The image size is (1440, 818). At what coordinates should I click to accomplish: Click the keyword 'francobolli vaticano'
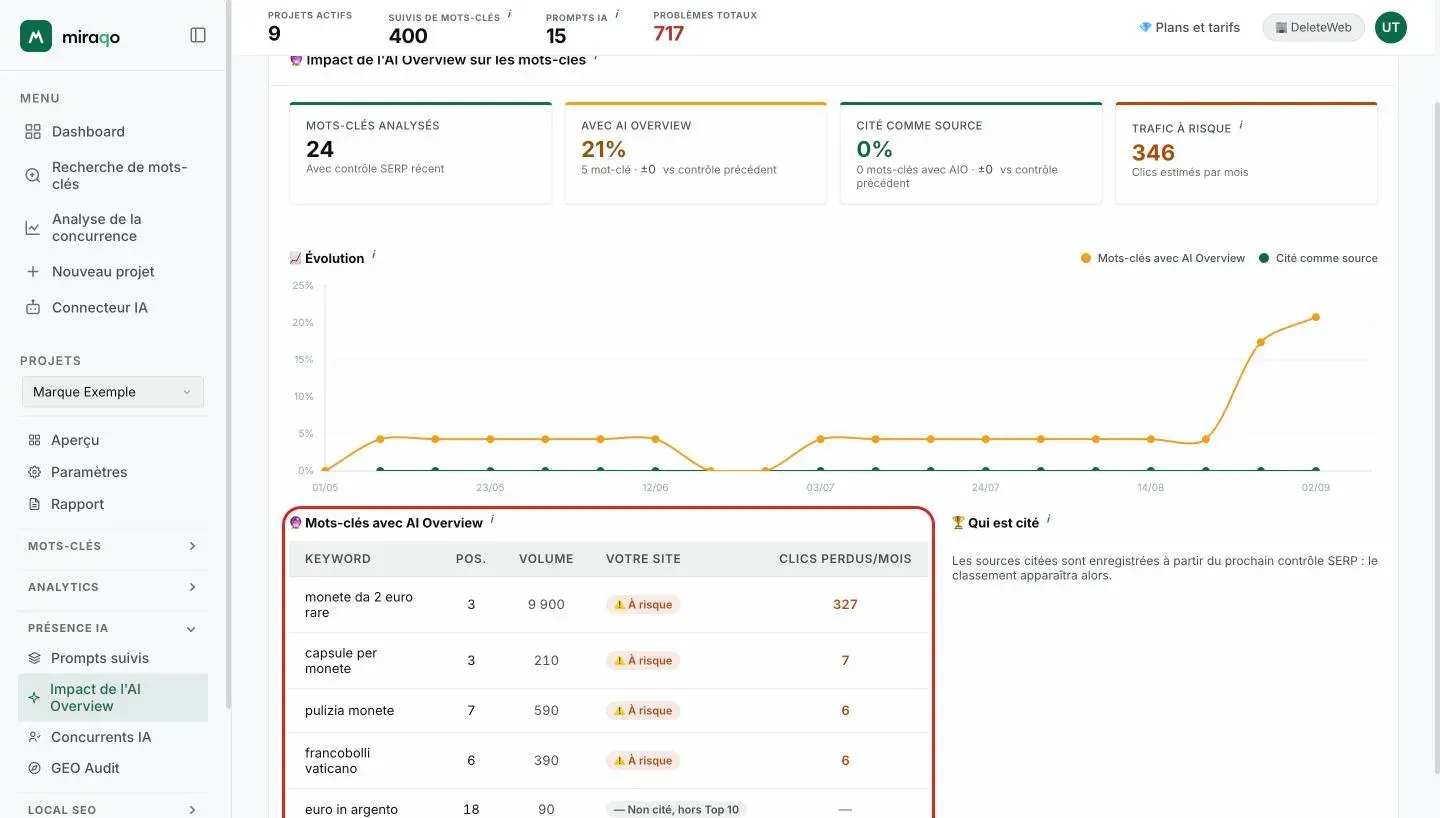(338, 761)
